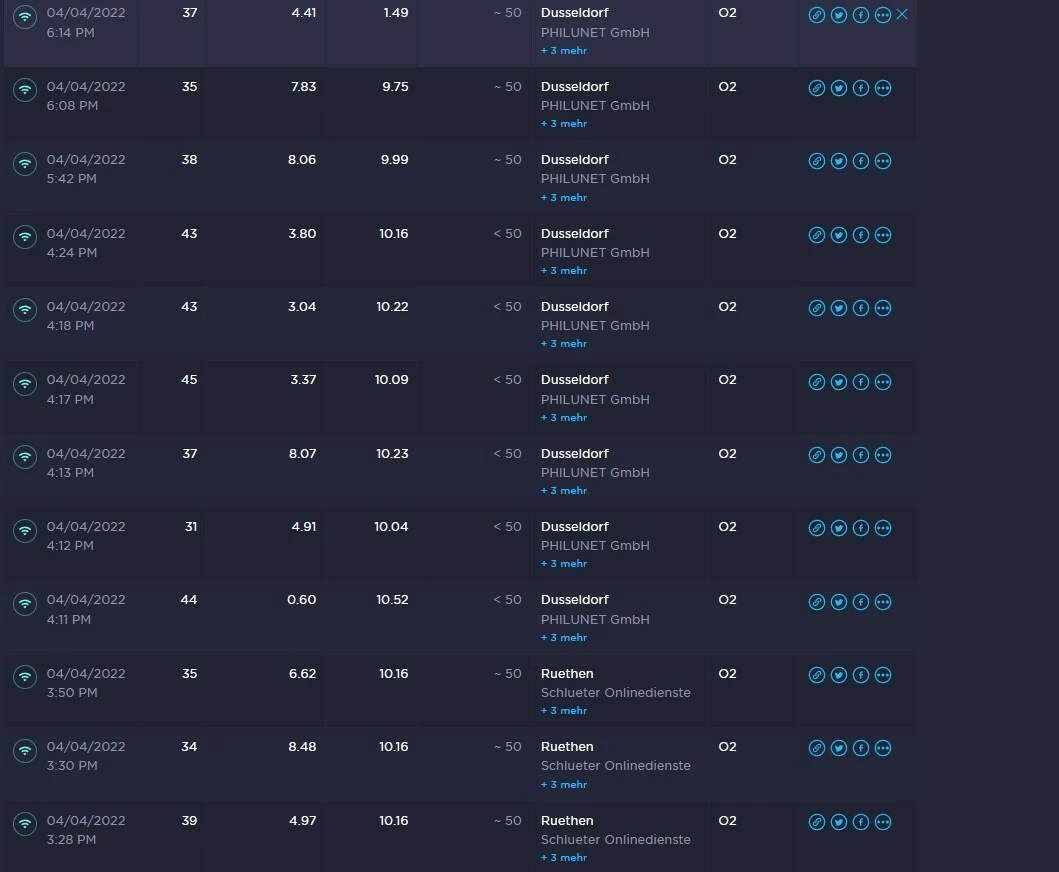More options icon on the 3:30 PM row
The image size is (1059, 872).
click(x=883, y=748)
